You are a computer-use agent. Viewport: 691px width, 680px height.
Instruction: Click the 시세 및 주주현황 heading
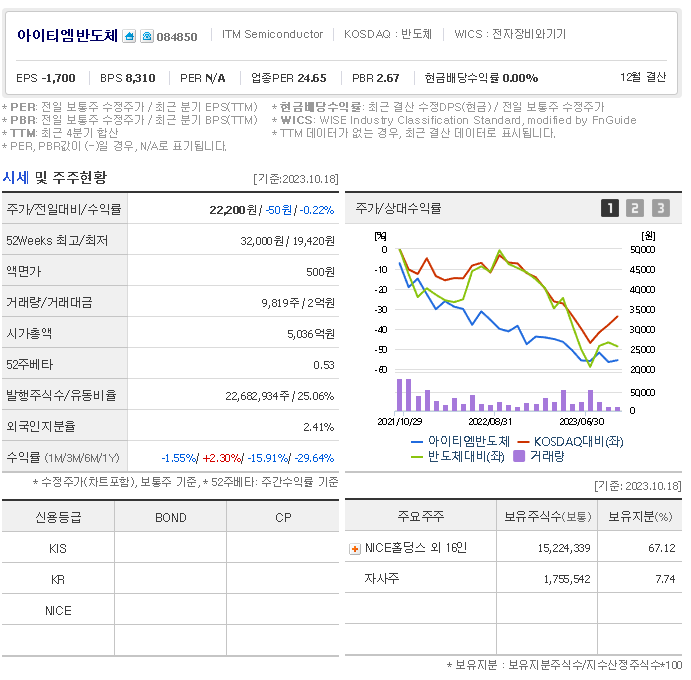pos(55,178)
